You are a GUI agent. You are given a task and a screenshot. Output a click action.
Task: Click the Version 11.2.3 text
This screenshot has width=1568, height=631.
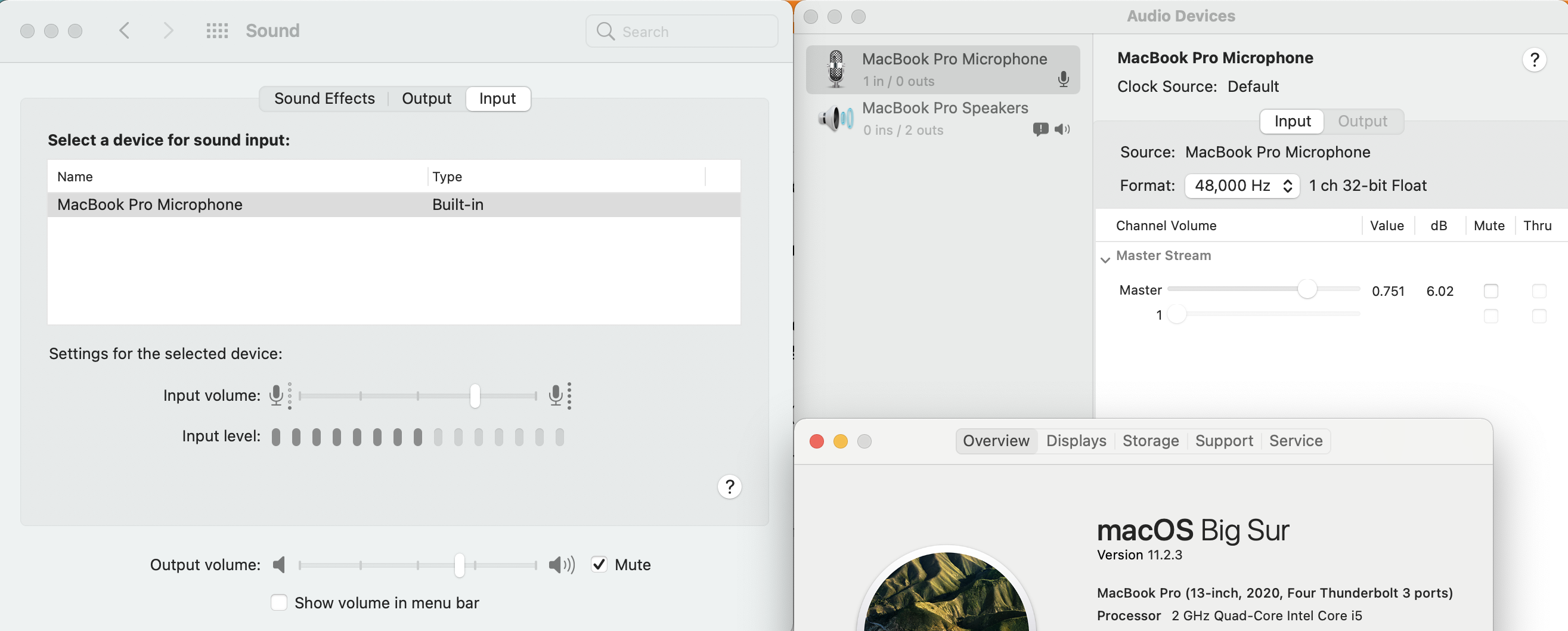coord(1139,555)
